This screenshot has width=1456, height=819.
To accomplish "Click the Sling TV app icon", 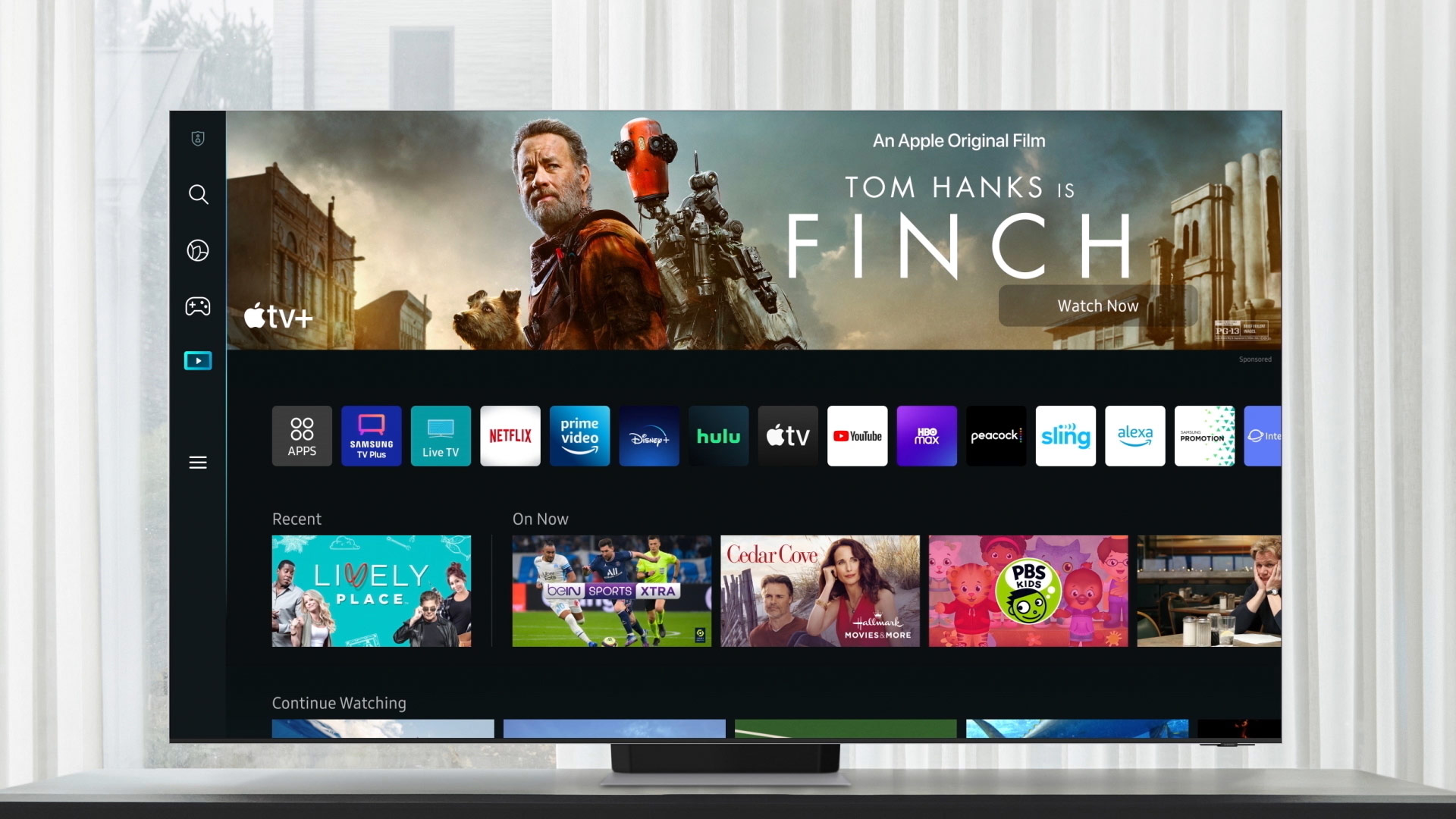I will click(x=1064, y=435).
